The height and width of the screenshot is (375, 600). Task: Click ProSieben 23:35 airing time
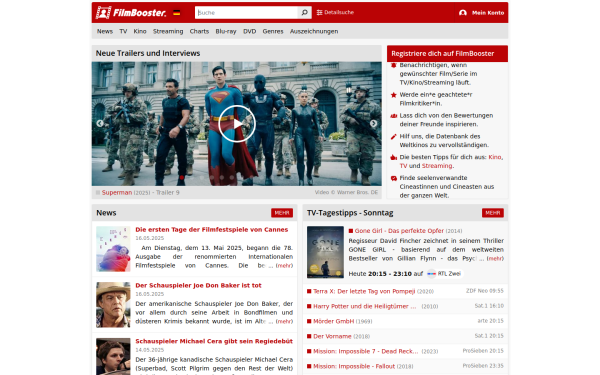[483, 366]
